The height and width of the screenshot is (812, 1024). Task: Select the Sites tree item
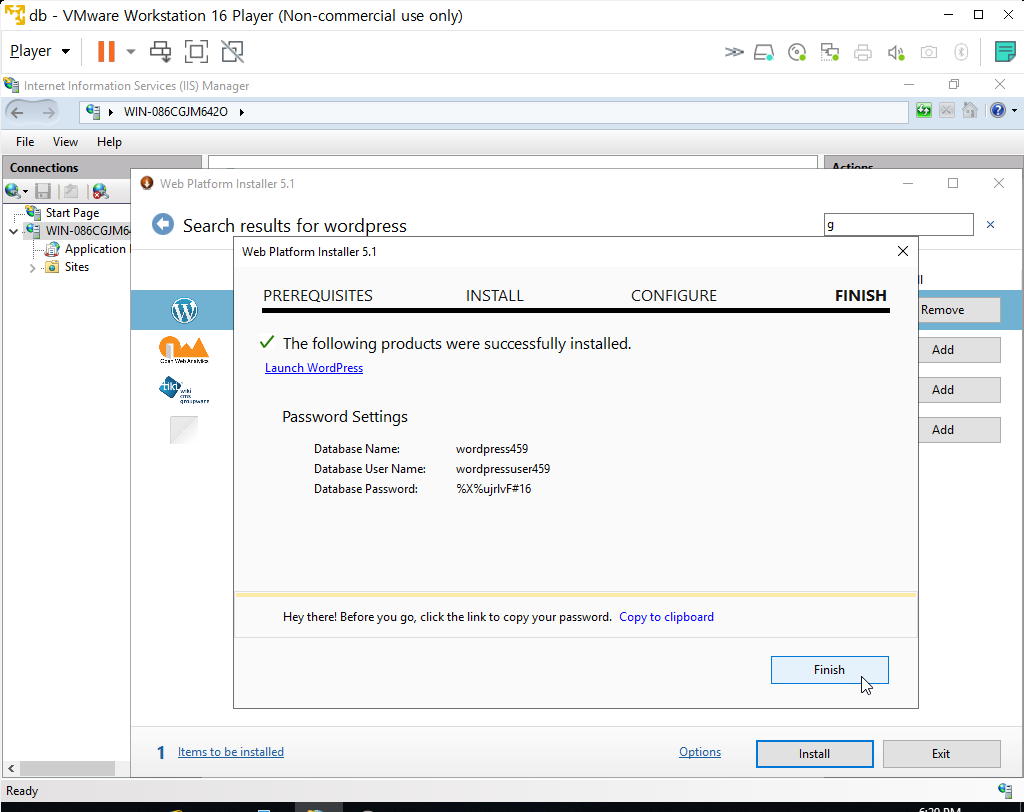click(76, 267)
